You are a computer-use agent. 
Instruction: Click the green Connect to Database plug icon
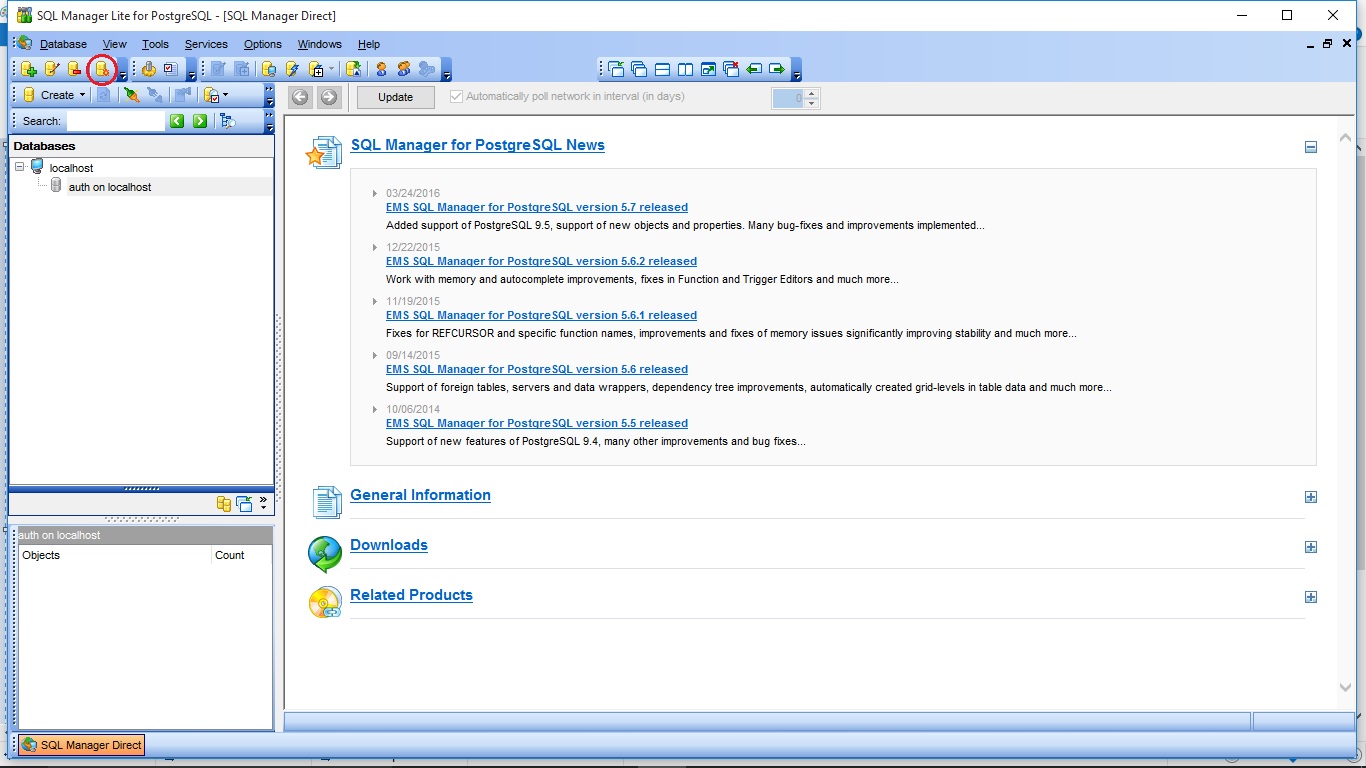[132, 95]
